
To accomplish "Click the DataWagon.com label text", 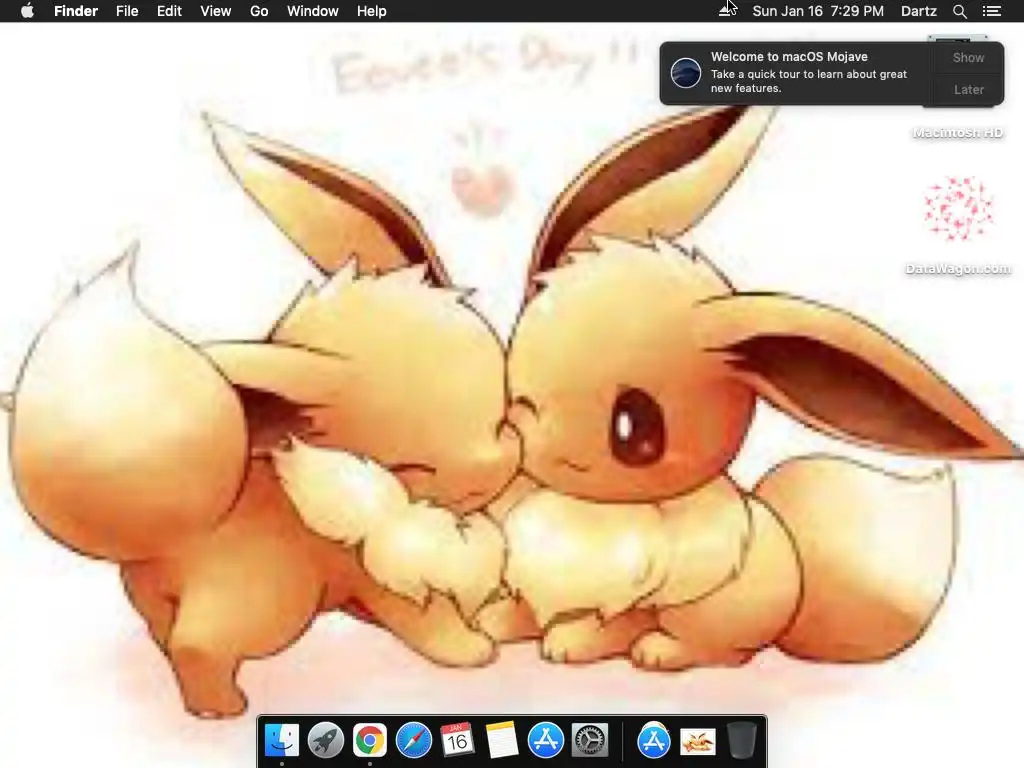I will tap(958, 268).
